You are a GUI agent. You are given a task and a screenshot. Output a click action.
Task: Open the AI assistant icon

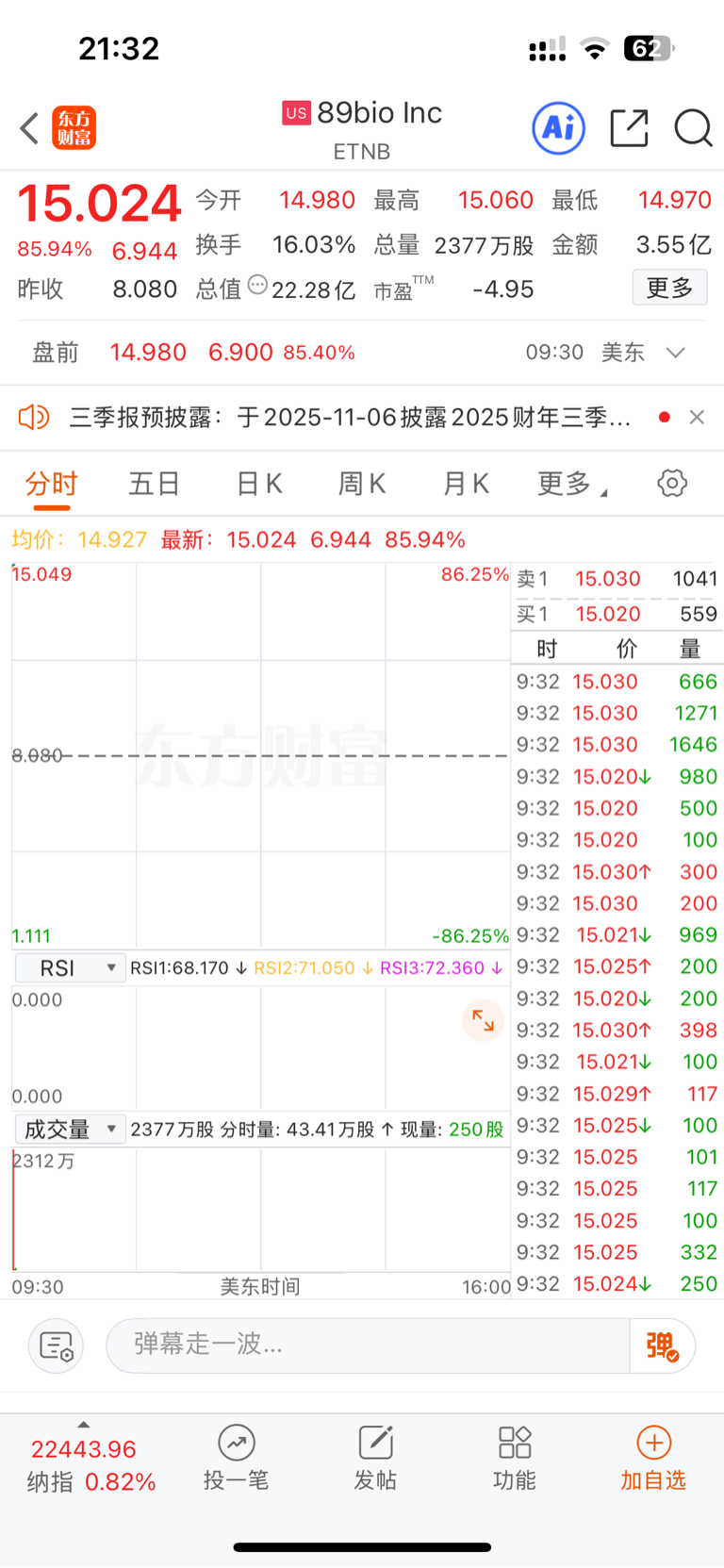pos(559,128)
